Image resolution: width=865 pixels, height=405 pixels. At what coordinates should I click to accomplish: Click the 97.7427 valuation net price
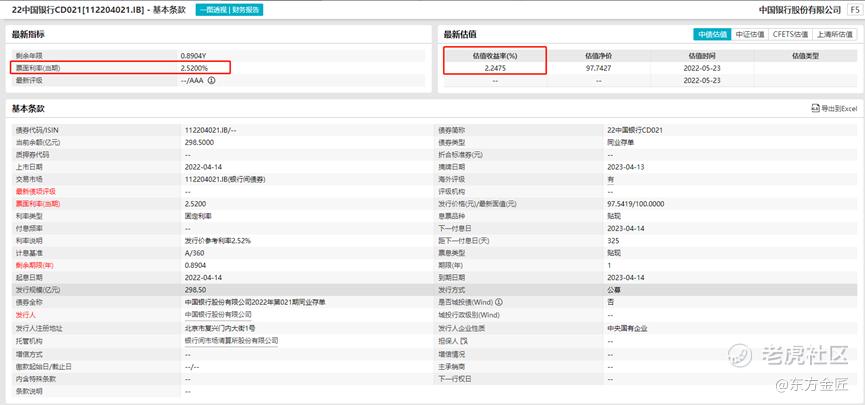[x=599, y=68]
